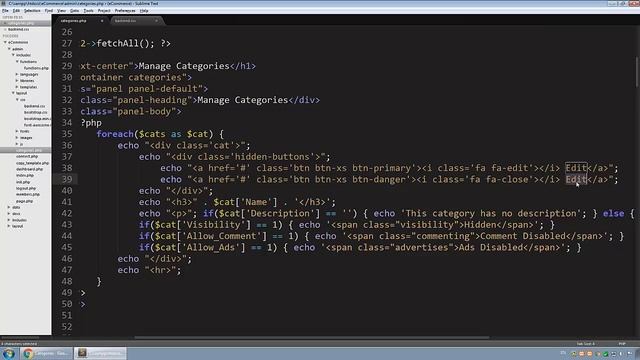Click 'Edit' text on line 38
The image size is (640, 360).
576,168
